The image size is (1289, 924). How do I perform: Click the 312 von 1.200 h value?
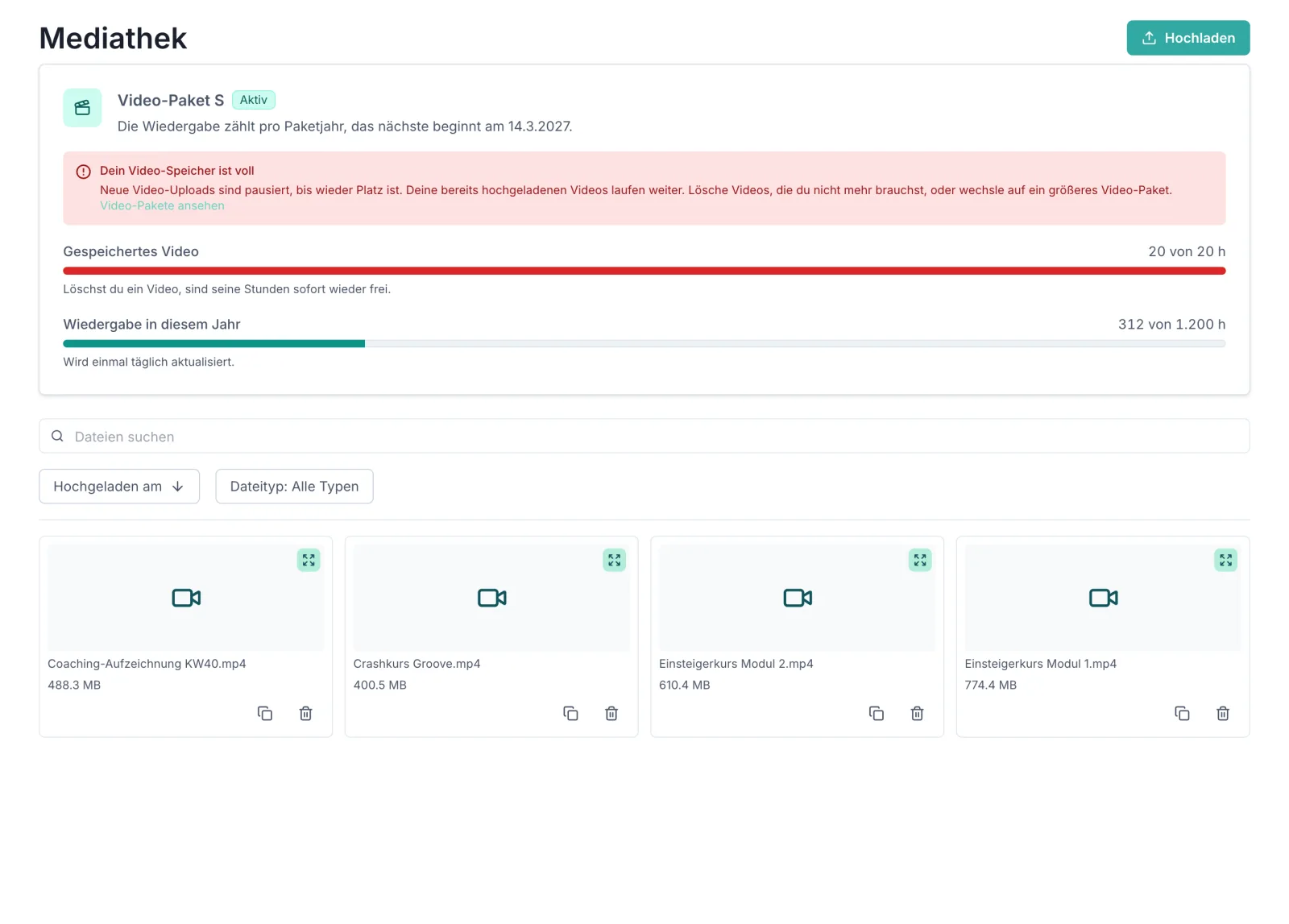click(x=1171, y=325)
